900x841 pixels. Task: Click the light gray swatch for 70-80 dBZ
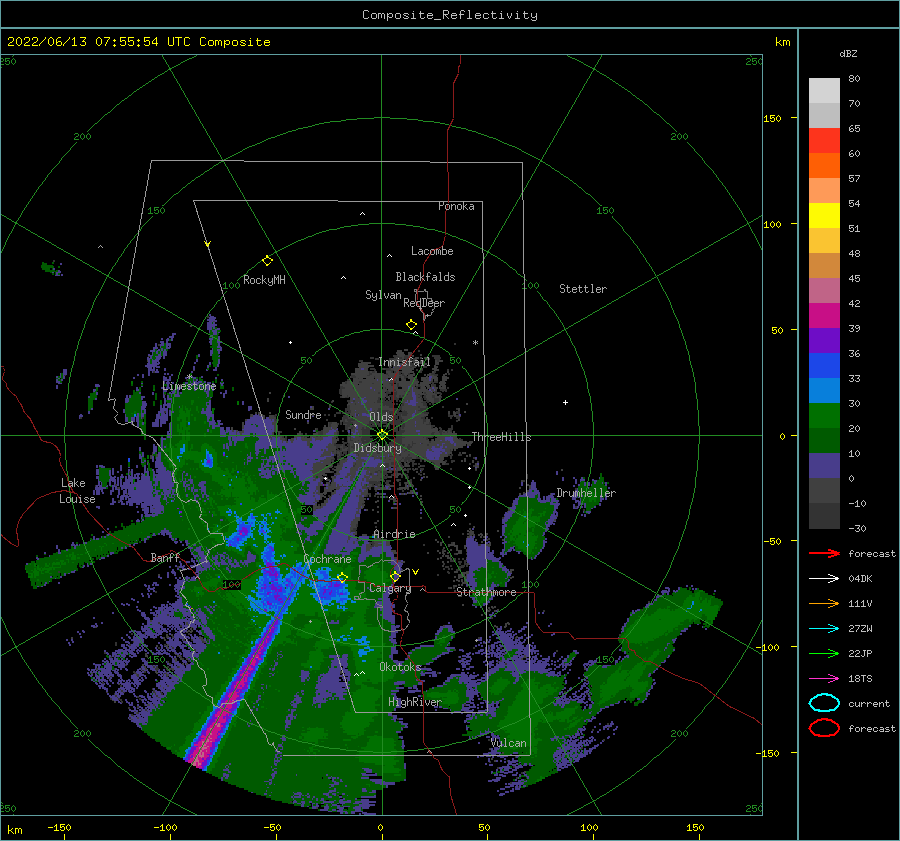(824, 91)
